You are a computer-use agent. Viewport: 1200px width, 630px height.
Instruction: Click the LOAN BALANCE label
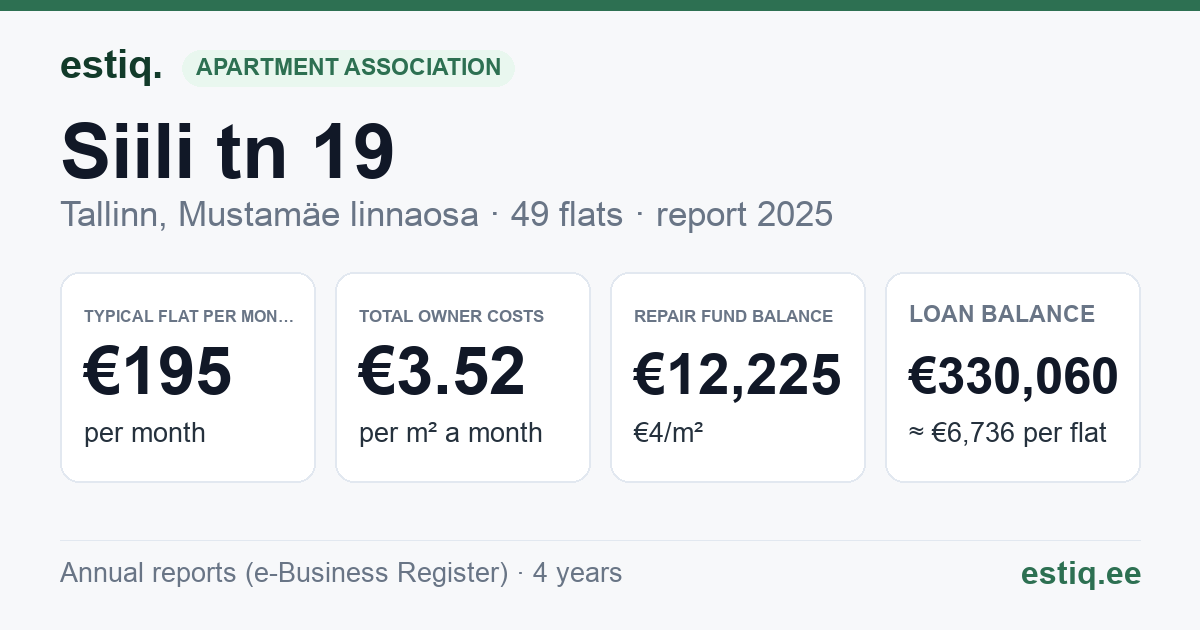[x=1002, y=314]
